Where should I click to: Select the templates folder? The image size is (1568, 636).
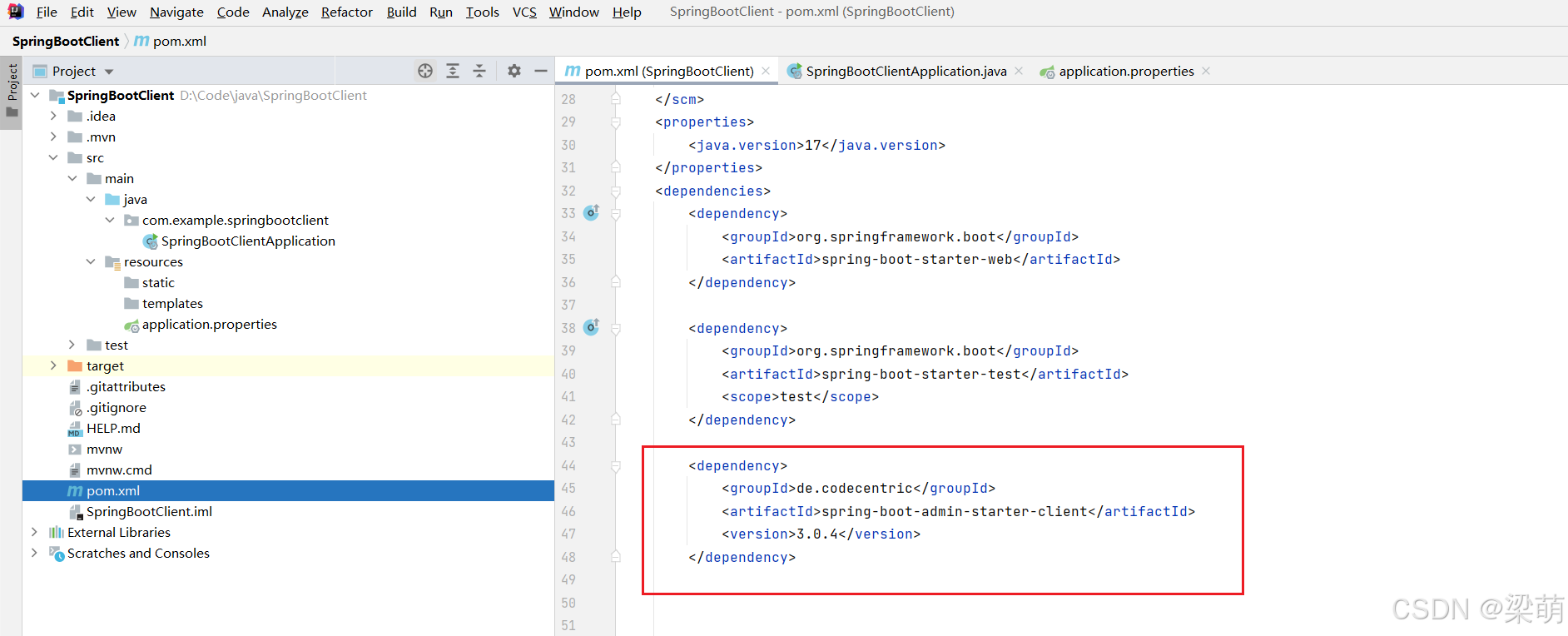164,303
